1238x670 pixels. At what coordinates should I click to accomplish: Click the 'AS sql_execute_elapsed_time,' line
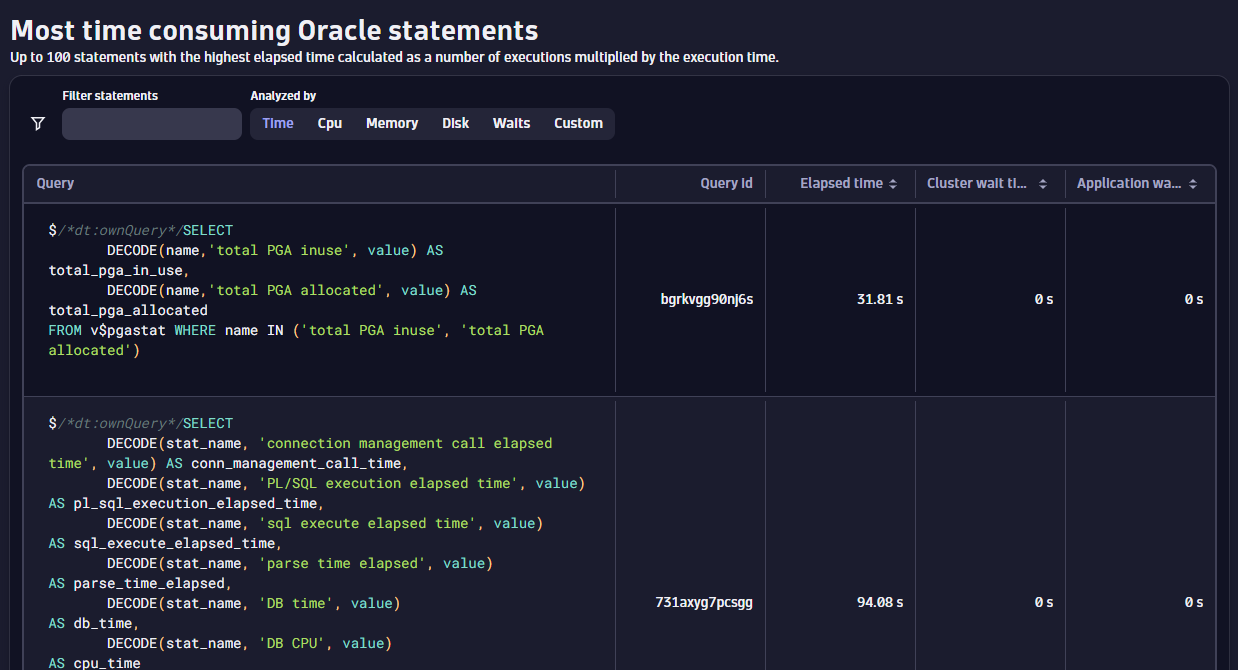(166, 543)
